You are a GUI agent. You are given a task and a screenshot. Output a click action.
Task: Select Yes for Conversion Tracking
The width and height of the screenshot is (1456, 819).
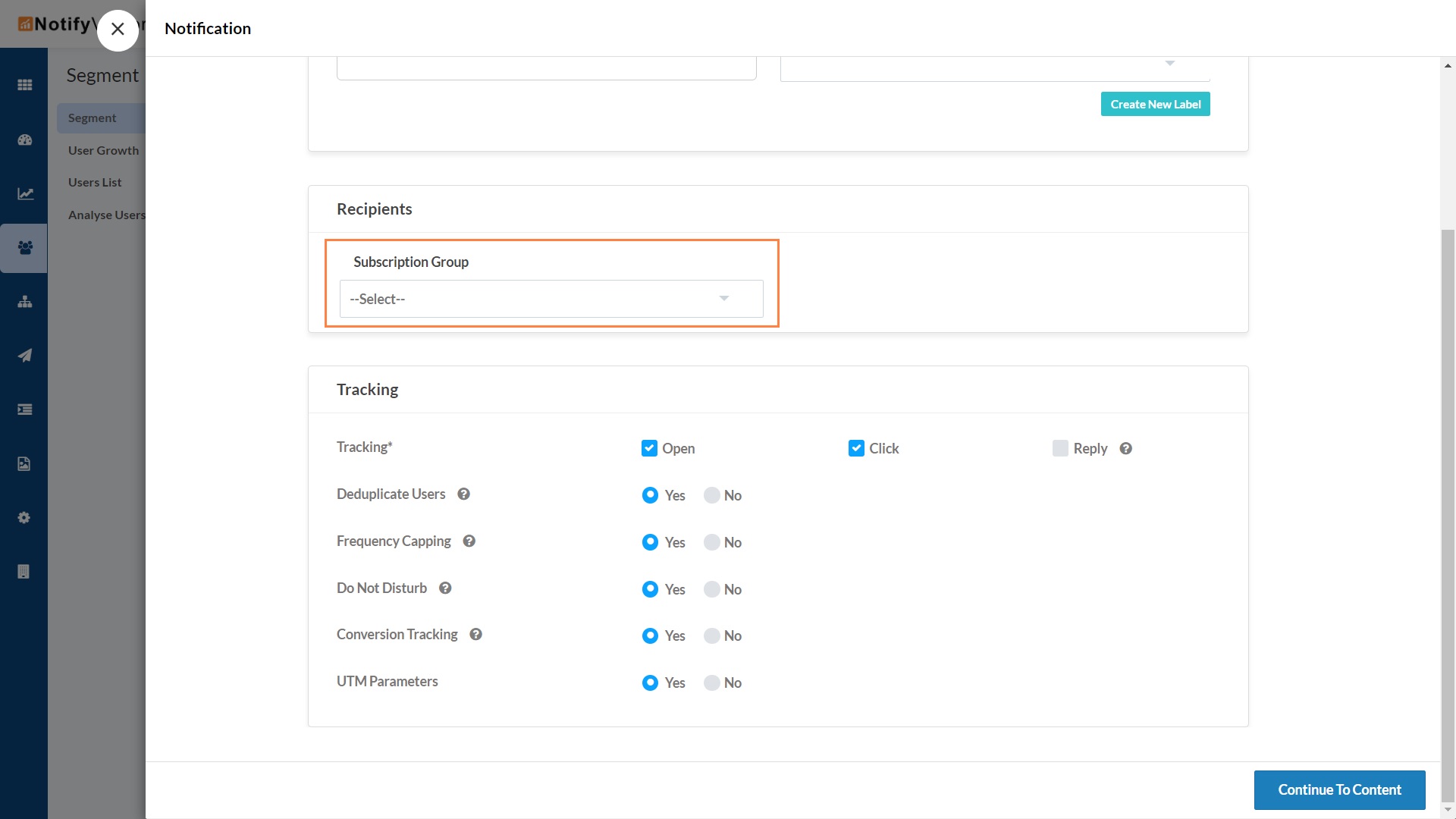tap(650, 635)
